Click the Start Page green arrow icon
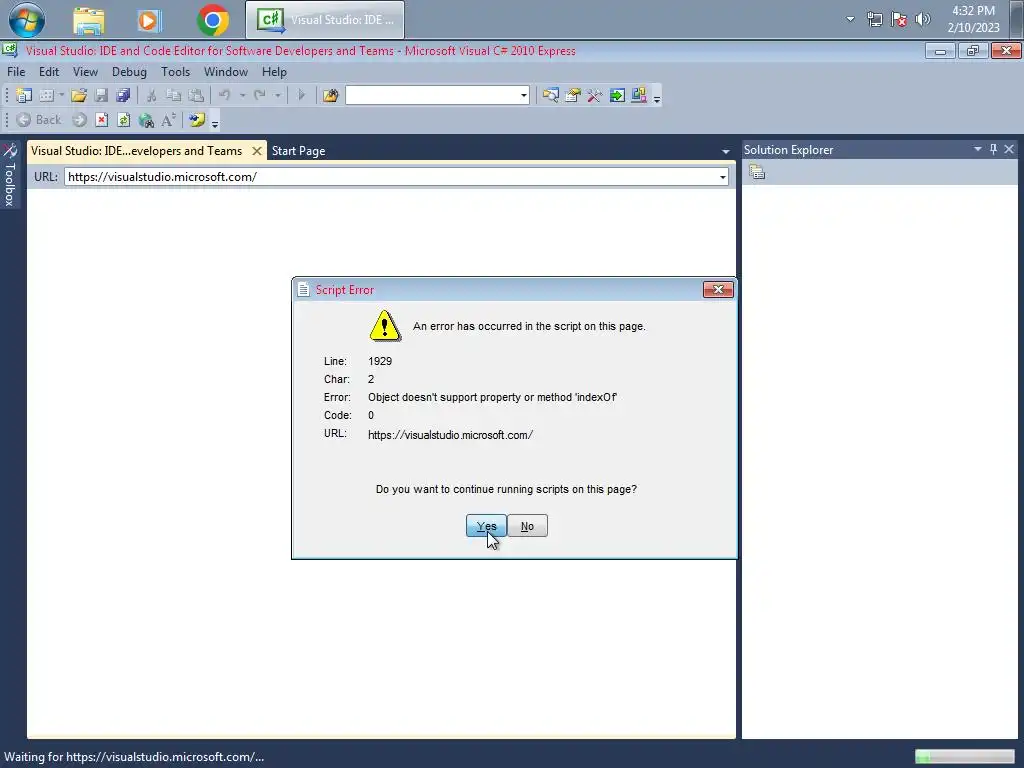This screenshot has height=768, width=1024. click(617, 95)
